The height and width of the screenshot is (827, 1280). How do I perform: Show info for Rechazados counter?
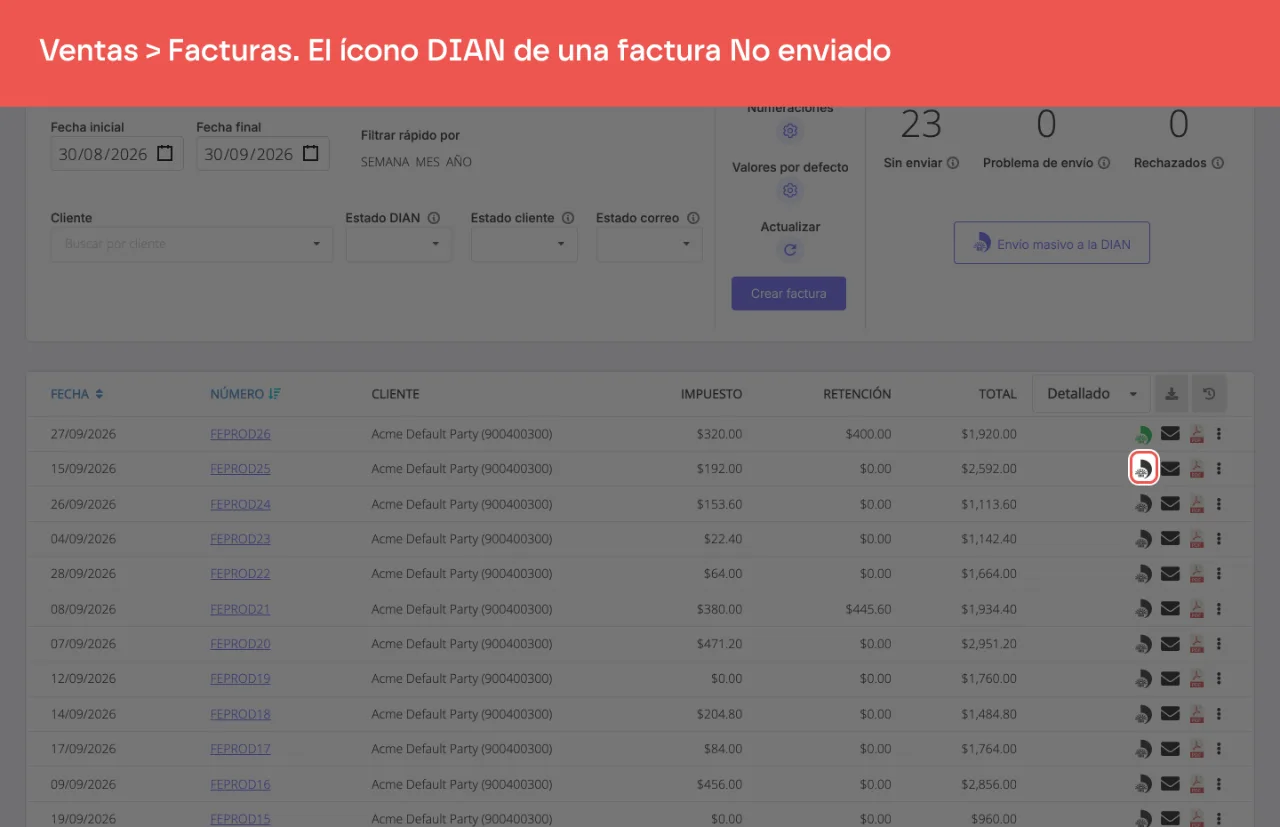[1218, 162]
